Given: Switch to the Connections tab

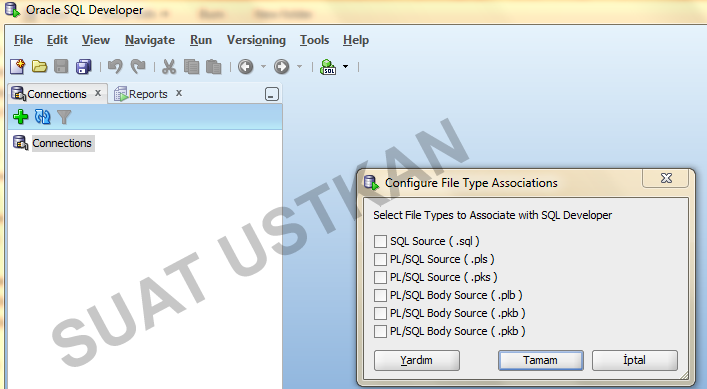Looking at the screenshot, I should [x=57, y=94].
